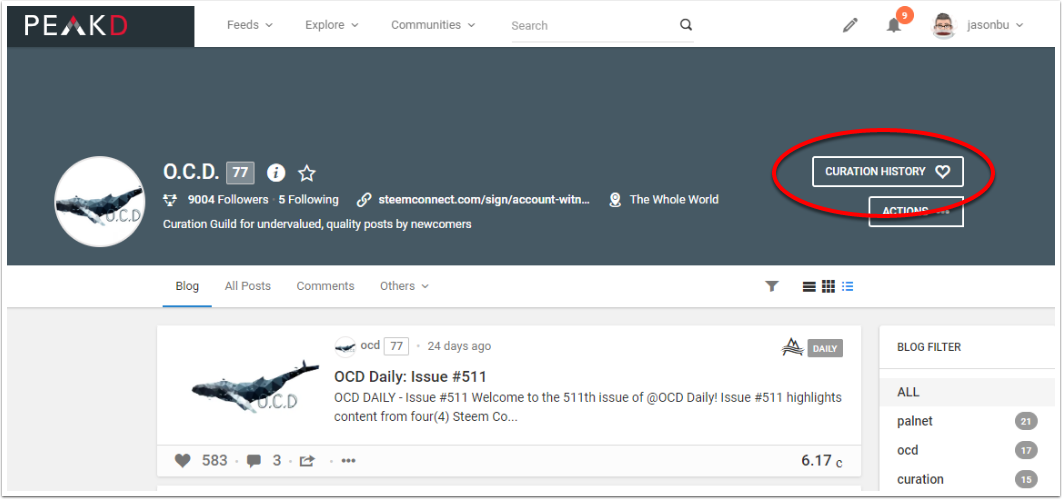Image resolution: width=1062 pixels, height=499 pixels.
Task: Filter blog by ocd tag
Action: (x=908, y=450)
